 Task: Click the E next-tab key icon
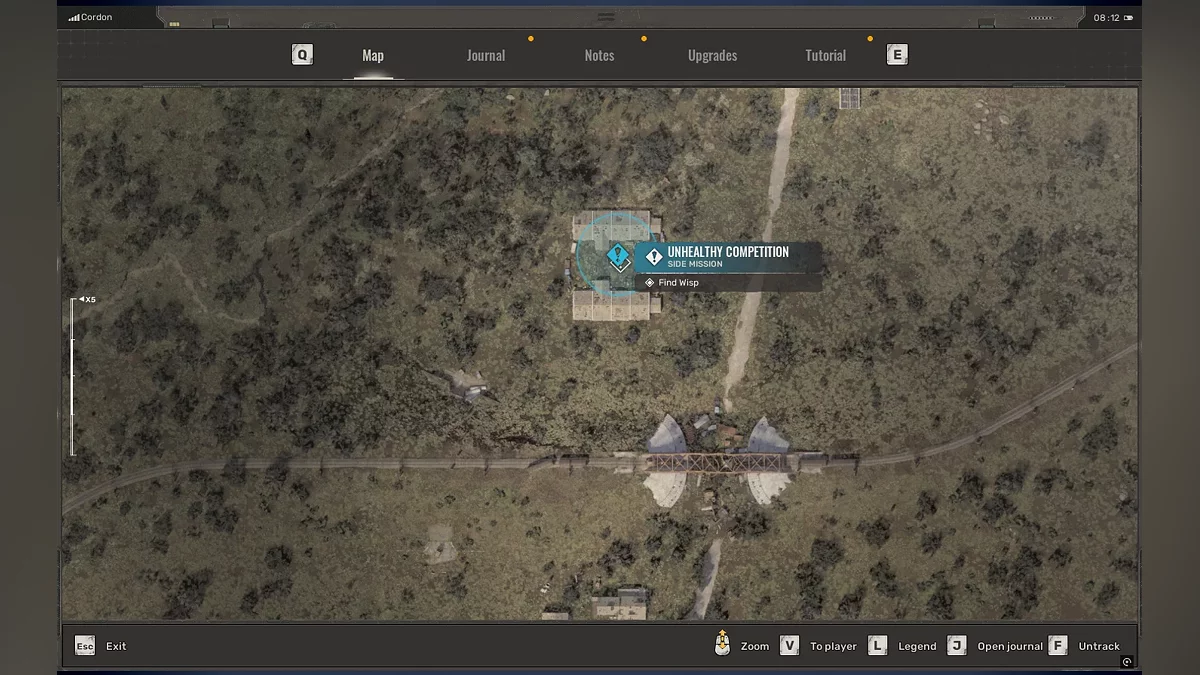click(897, 55)
